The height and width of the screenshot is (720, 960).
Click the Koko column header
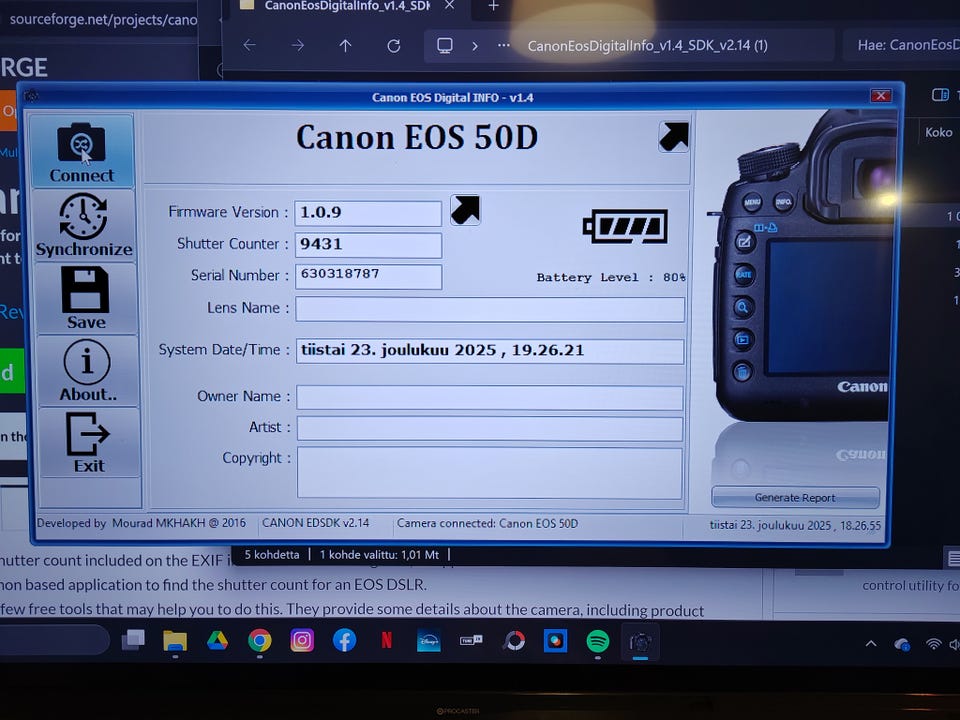[x=939, y=132]
